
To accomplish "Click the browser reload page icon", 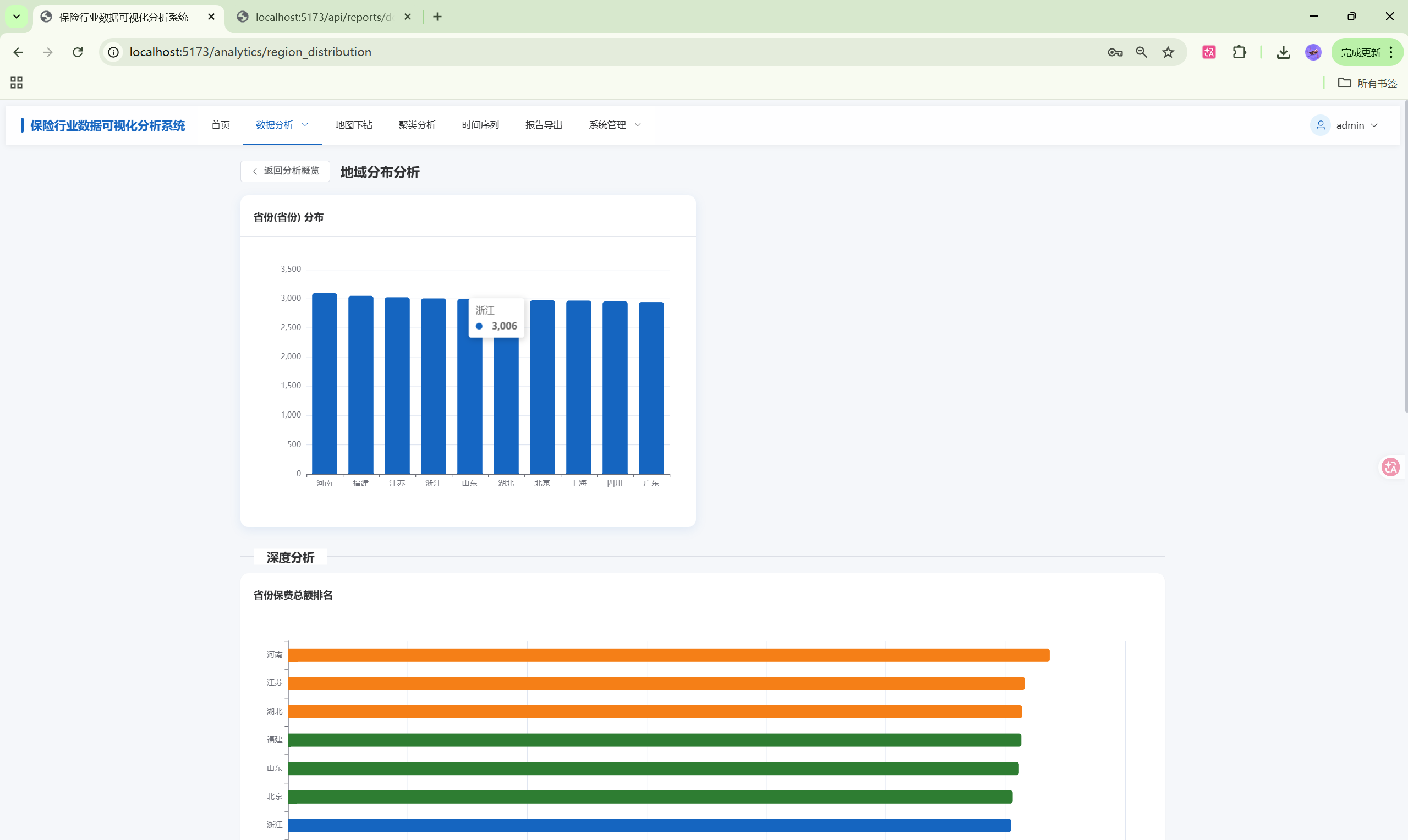I will pos(78,52).
